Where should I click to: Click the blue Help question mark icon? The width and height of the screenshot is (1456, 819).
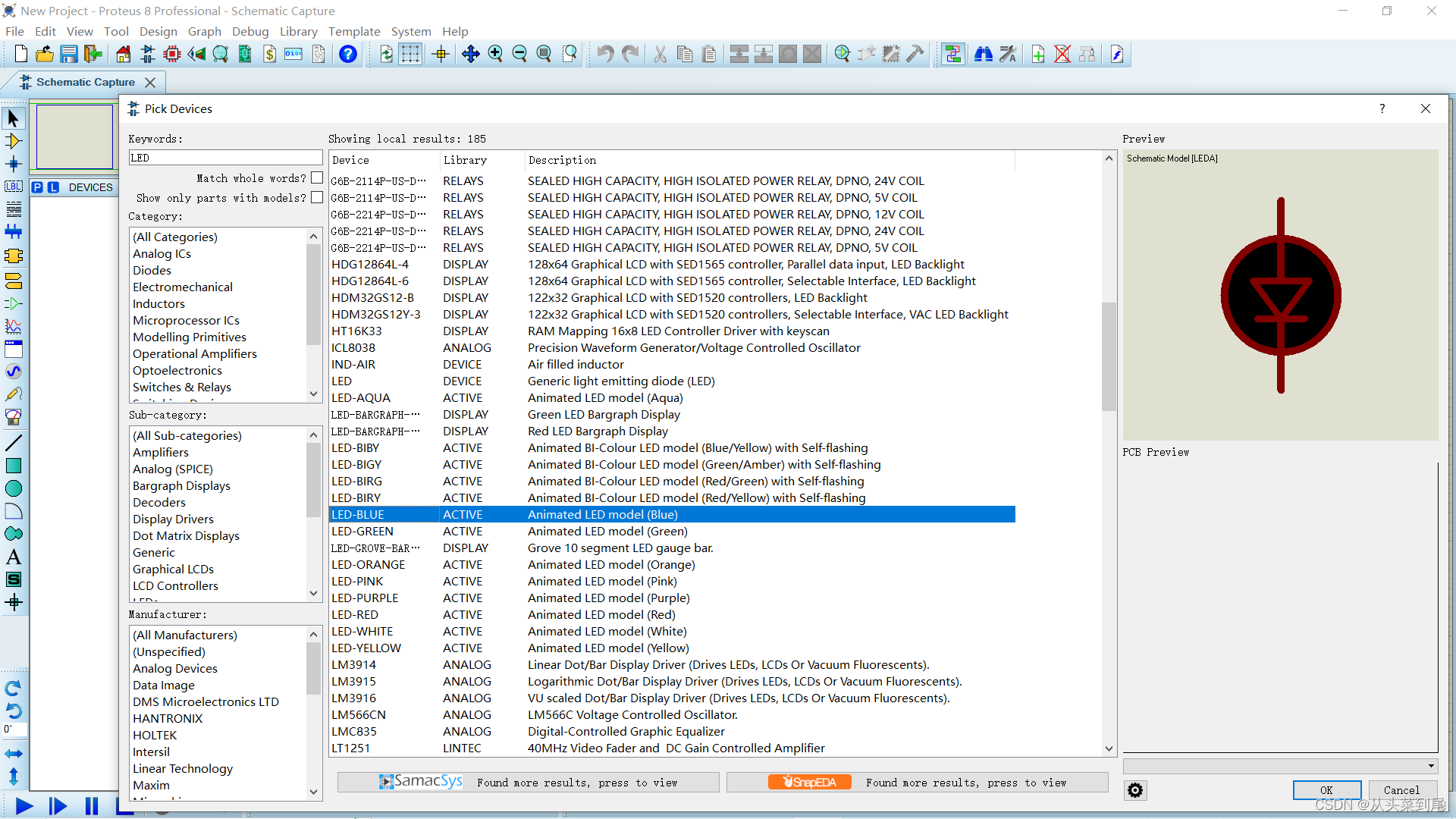tap(348, 54)
